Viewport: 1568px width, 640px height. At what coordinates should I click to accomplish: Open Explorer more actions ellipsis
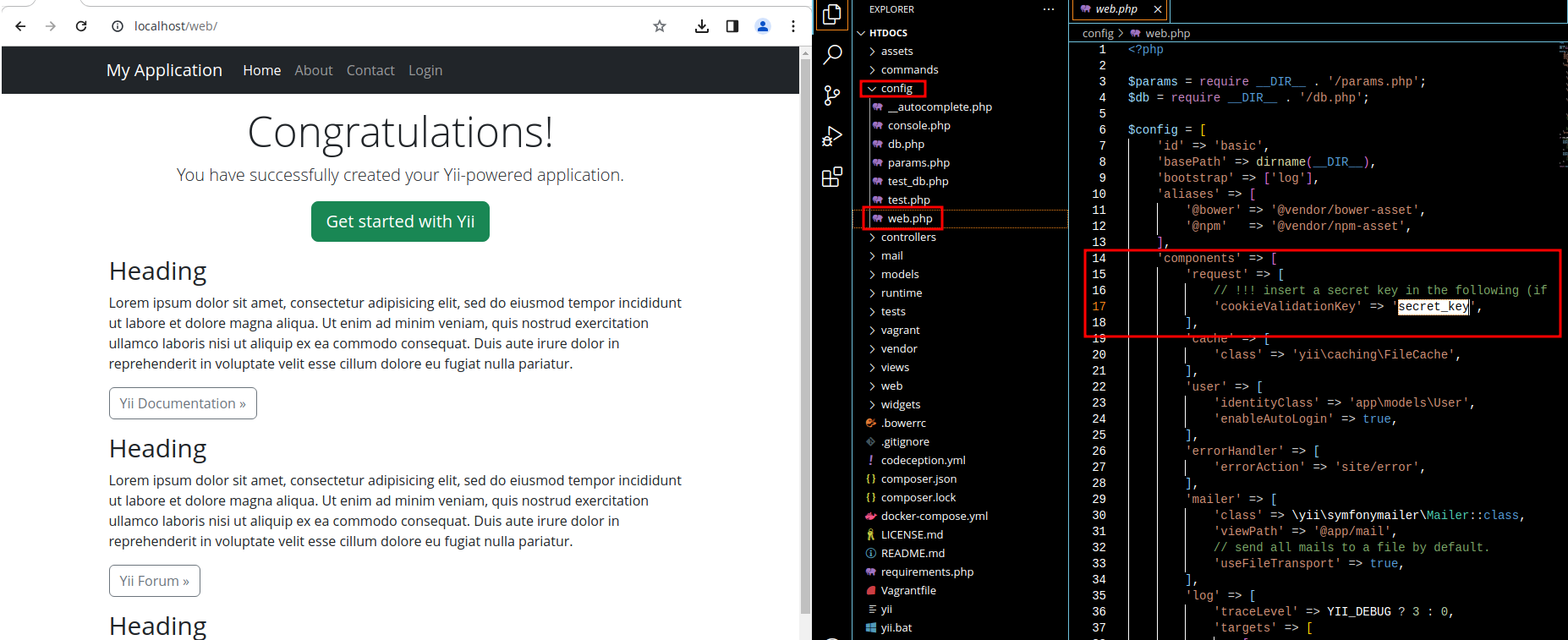(x=1049, y=9)
